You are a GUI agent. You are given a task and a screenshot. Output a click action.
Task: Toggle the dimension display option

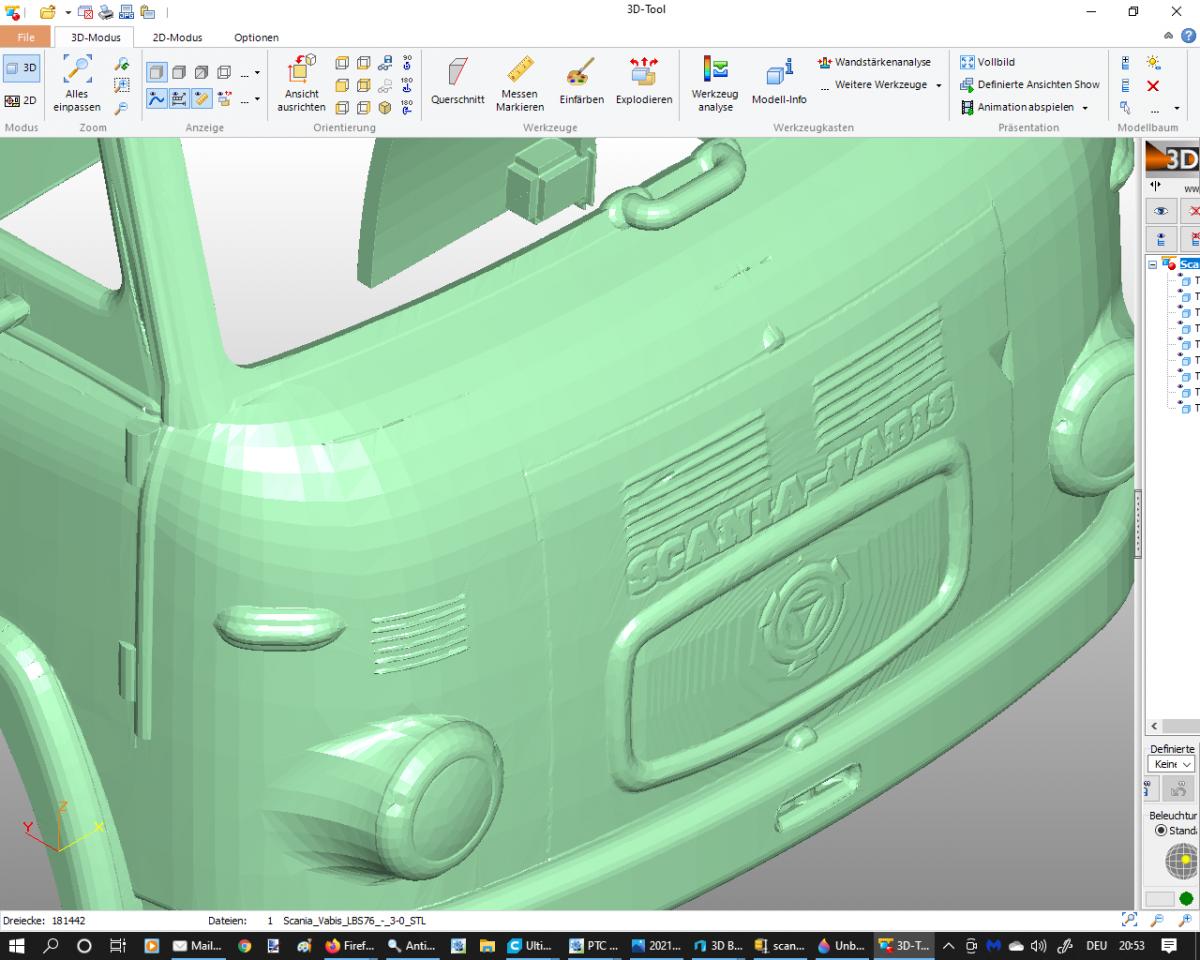[x=179, y=98]
